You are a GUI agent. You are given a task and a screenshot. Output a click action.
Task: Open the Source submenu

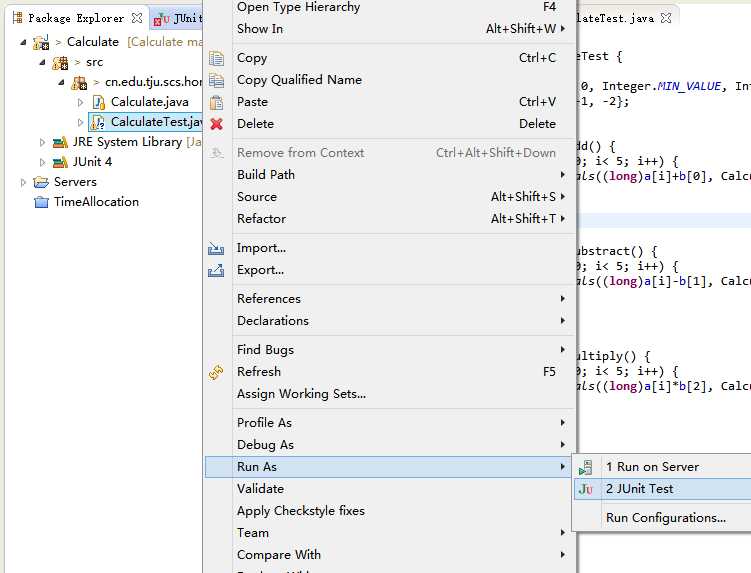pos(390,197)
